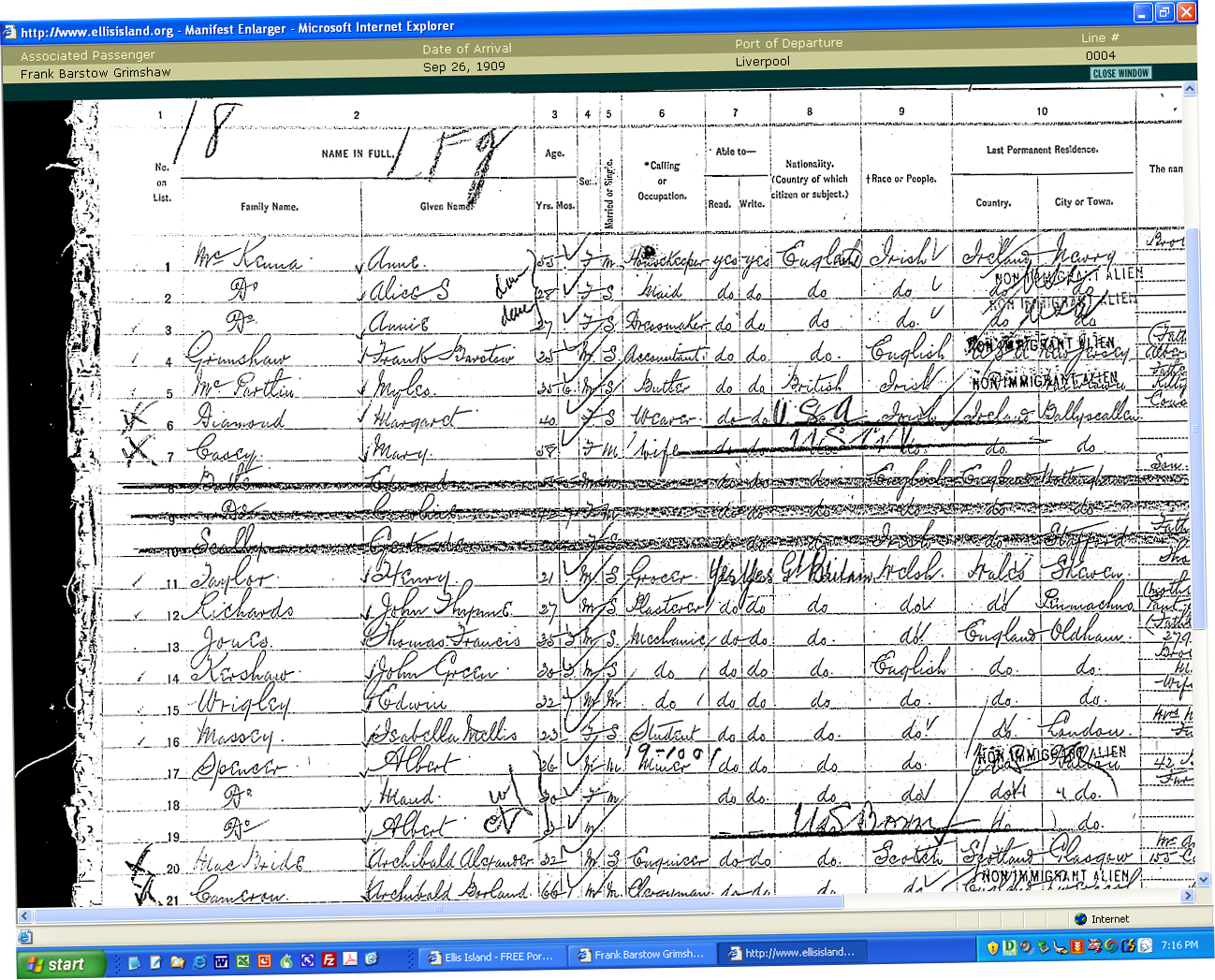
Task: Switch to Ellis Island - FREE Por taskbar window
Action: (x=489, y=956)
